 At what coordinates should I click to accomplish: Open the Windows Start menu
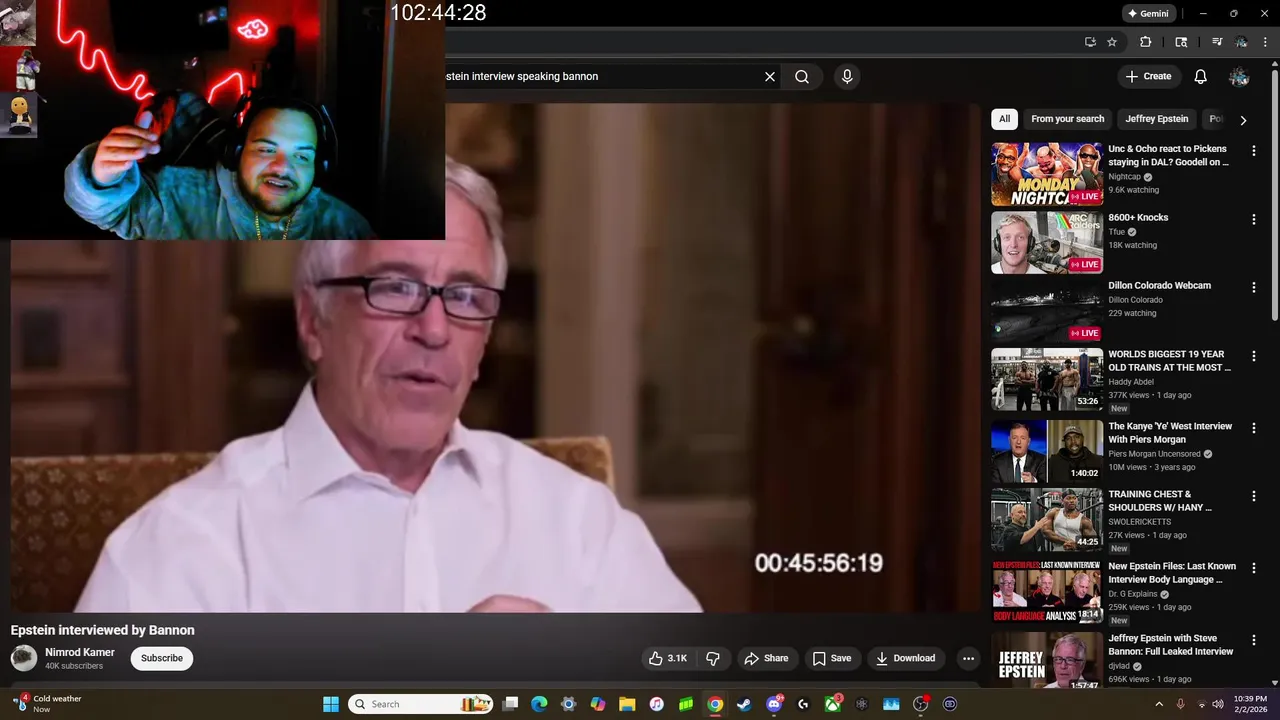point(331,704)
